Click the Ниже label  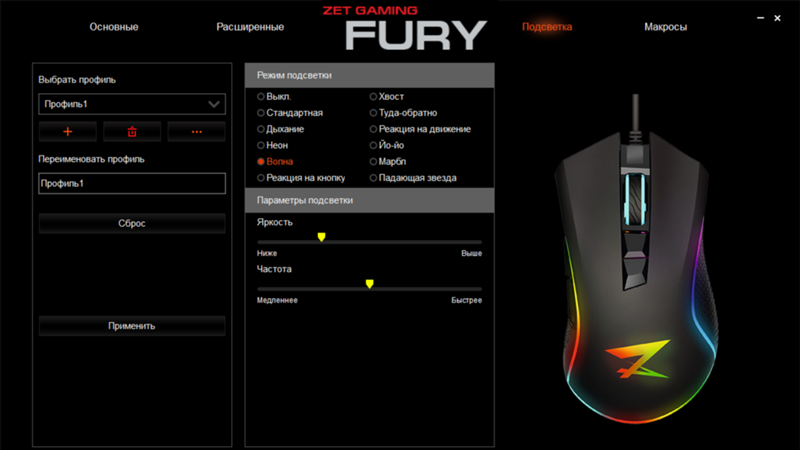267,254
